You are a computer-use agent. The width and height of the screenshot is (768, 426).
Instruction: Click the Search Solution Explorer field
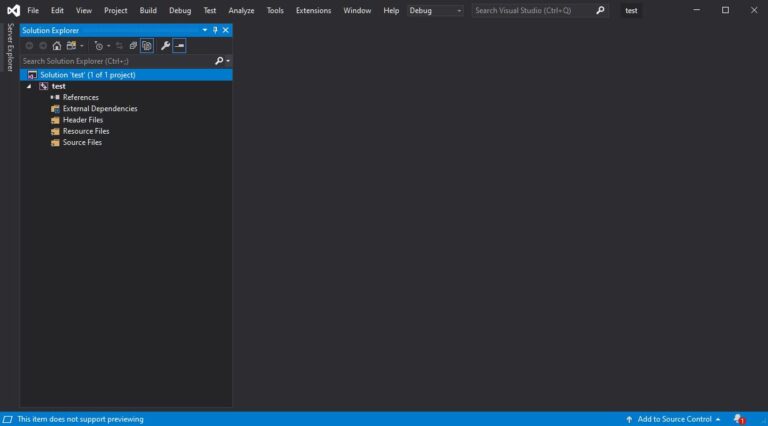(x=115, y=61)
